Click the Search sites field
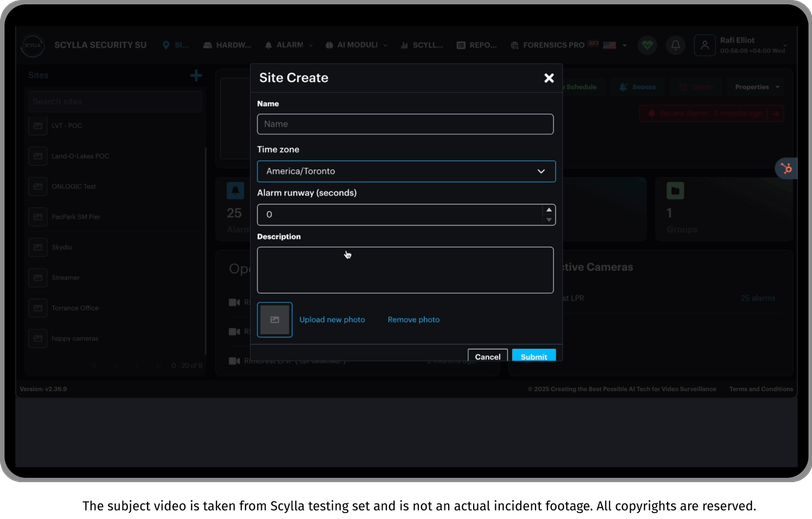 [115, 102]
